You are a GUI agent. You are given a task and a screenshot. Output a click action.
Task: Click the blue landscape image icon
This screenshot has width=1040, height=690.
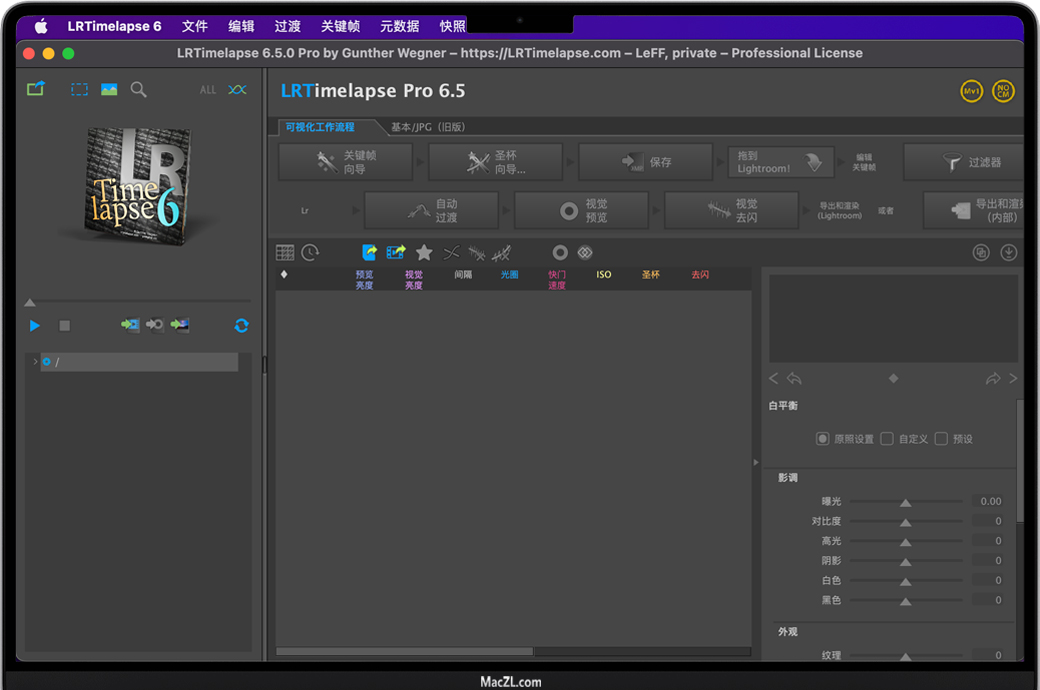[x=109, y=89]
